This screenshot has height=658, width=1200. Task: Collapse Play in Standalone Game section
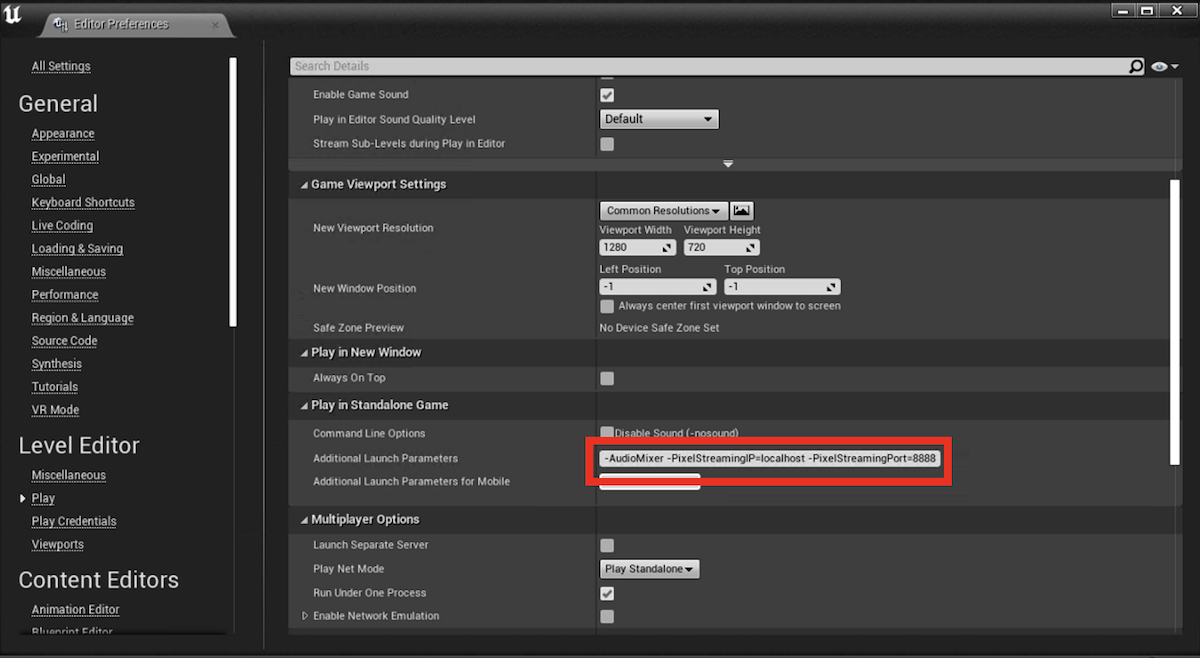(304, 406)
